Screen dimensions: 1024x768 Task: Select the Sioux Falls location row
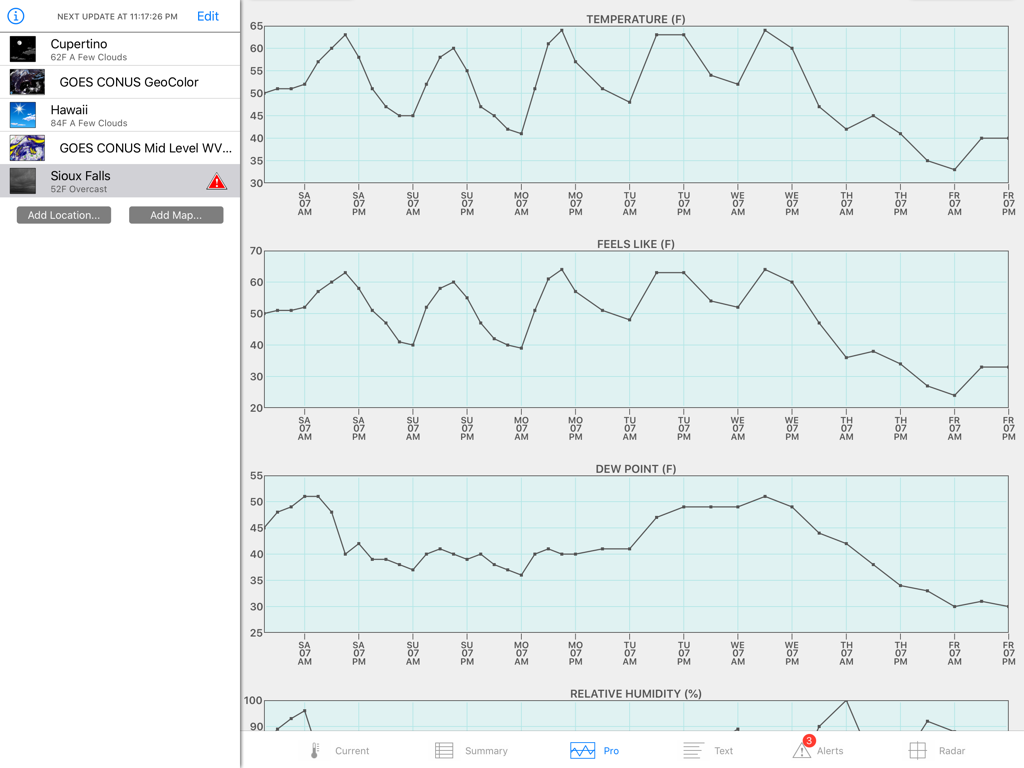coord(100,181)
